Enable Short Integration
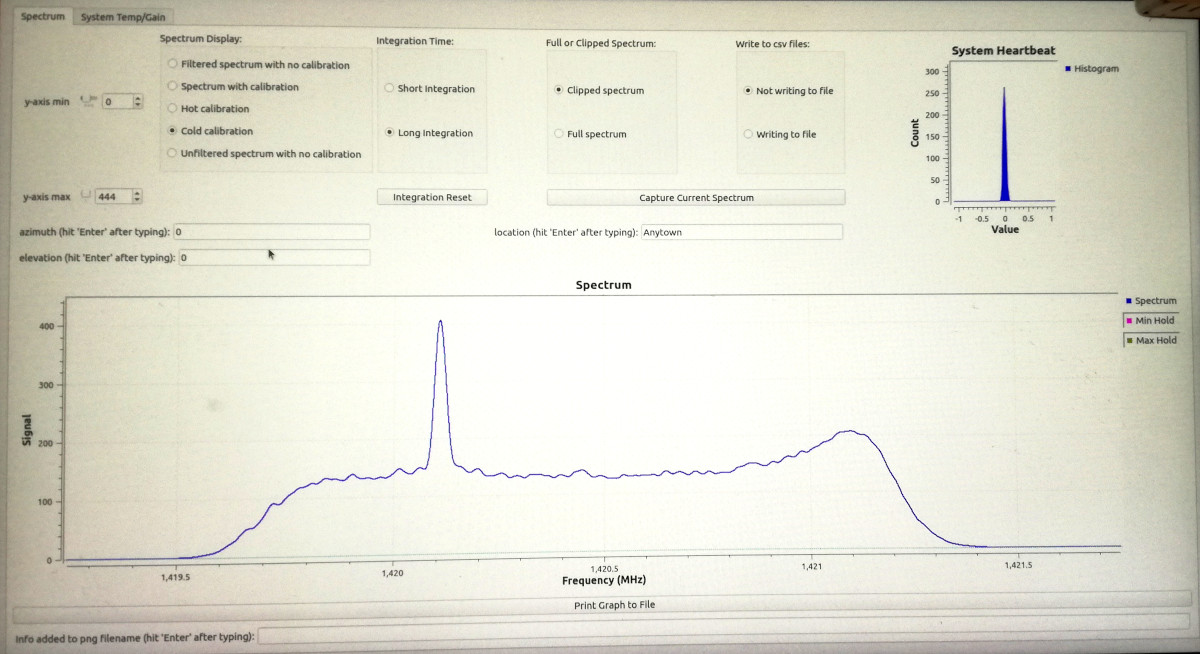1200x654 pixels. (389, 88)
